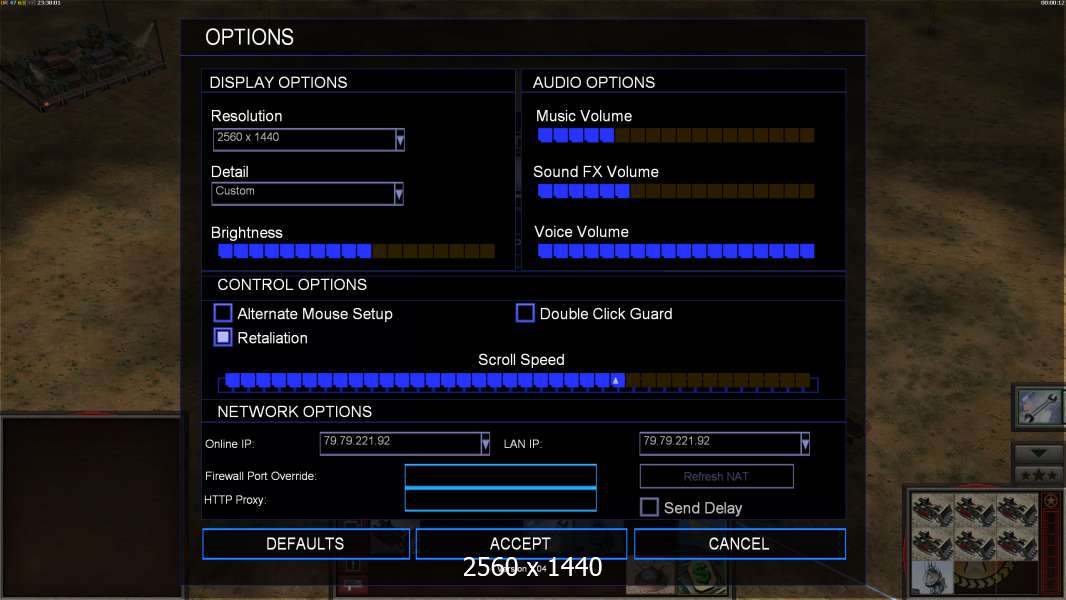The width and height of the screenshot is (1066, 600).
Task: Click the Firewall Port Override field
Action: tap(500, 476)
